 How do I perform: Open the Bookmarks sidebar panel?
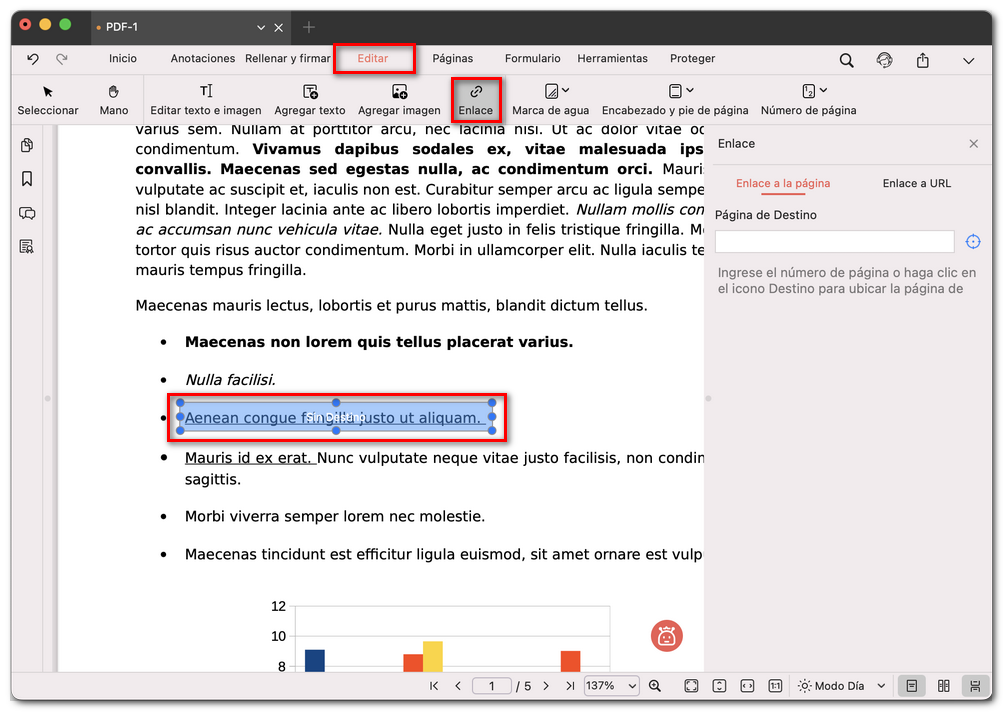pos(27,178)
